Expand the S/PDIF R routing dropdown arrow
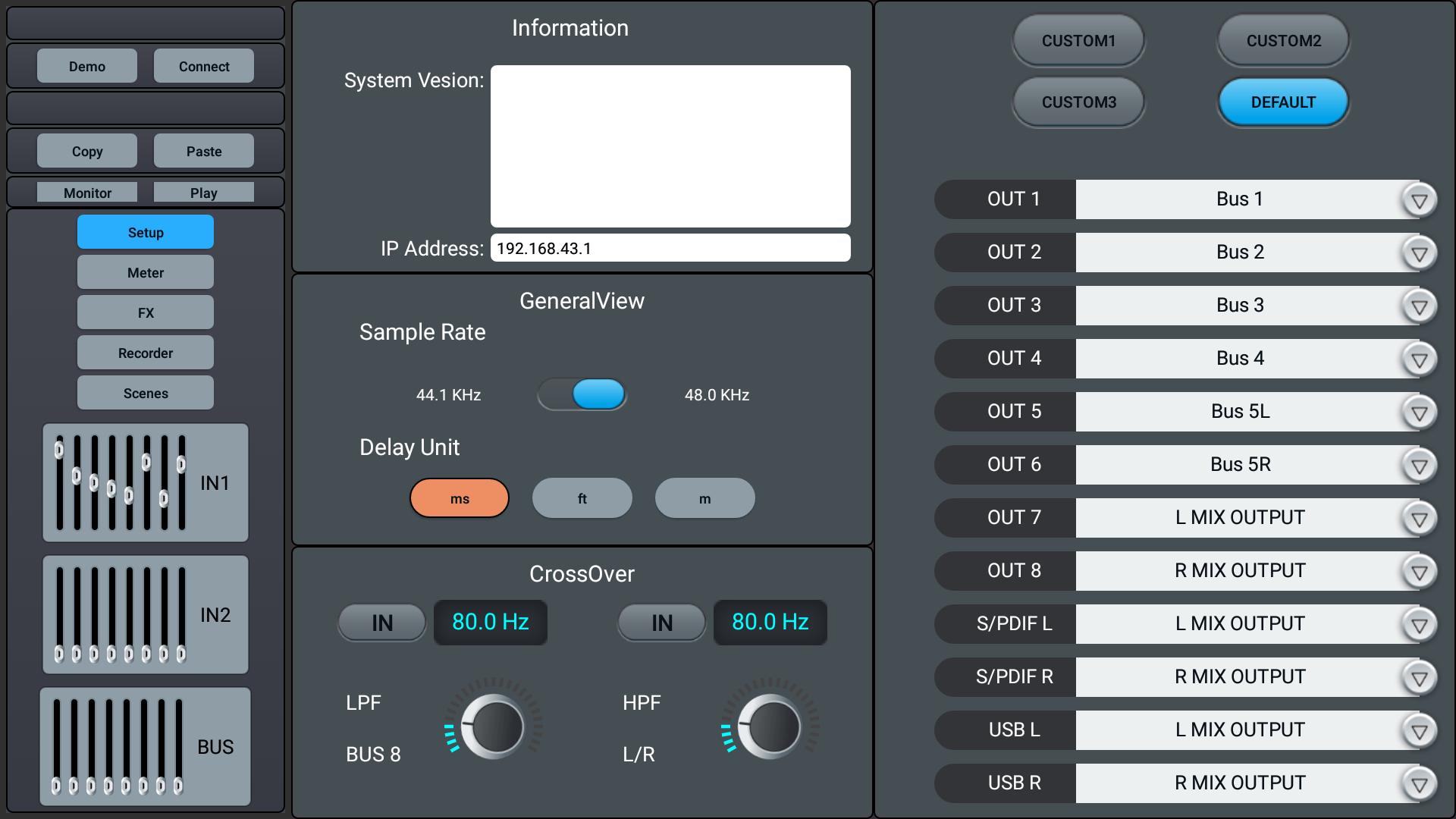This screenshot has width=1456, height=819. (1419, 678)
